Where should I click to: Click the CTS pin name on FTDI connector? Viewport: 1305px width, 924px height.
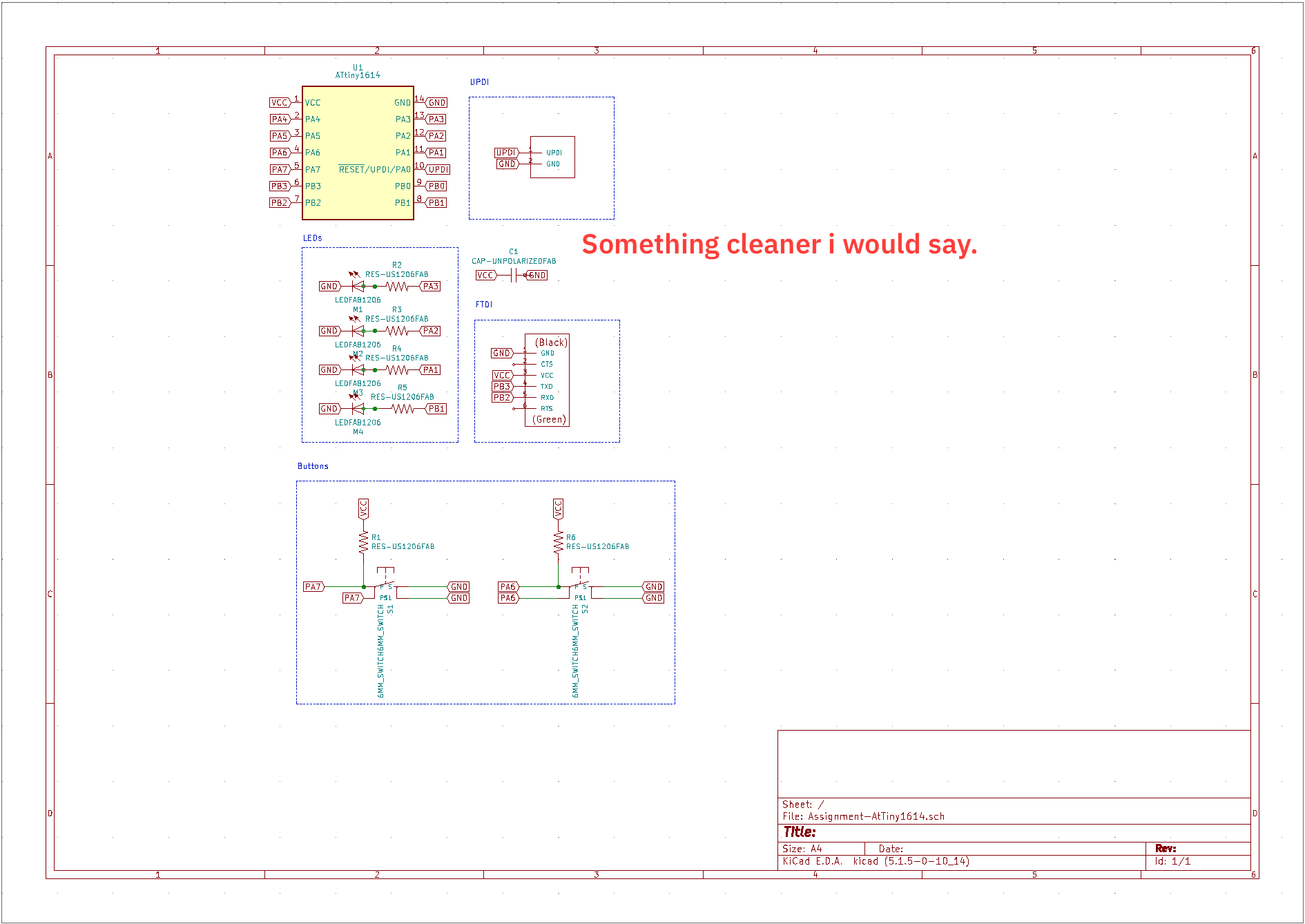tap(547, 364)
